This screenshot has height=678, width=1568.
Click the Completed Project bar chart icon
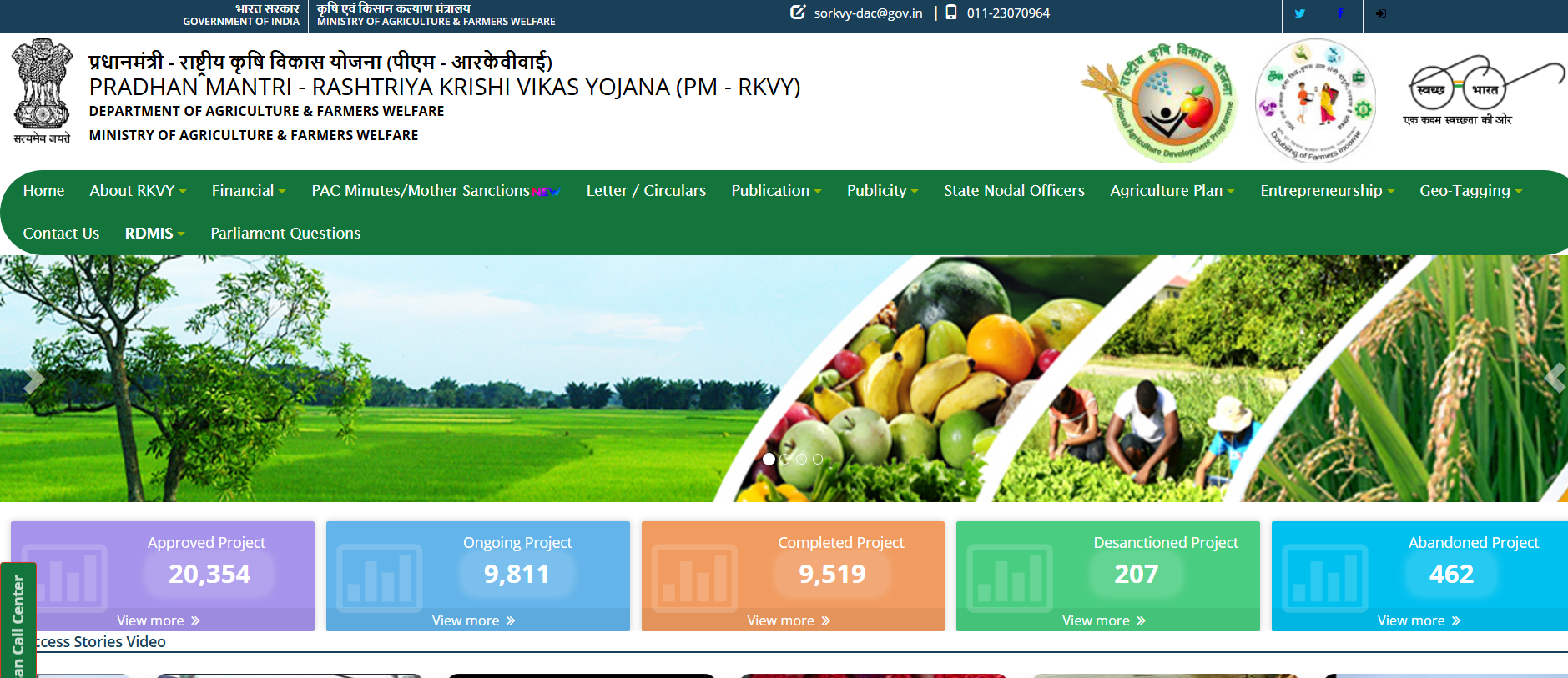coord(694,577)
